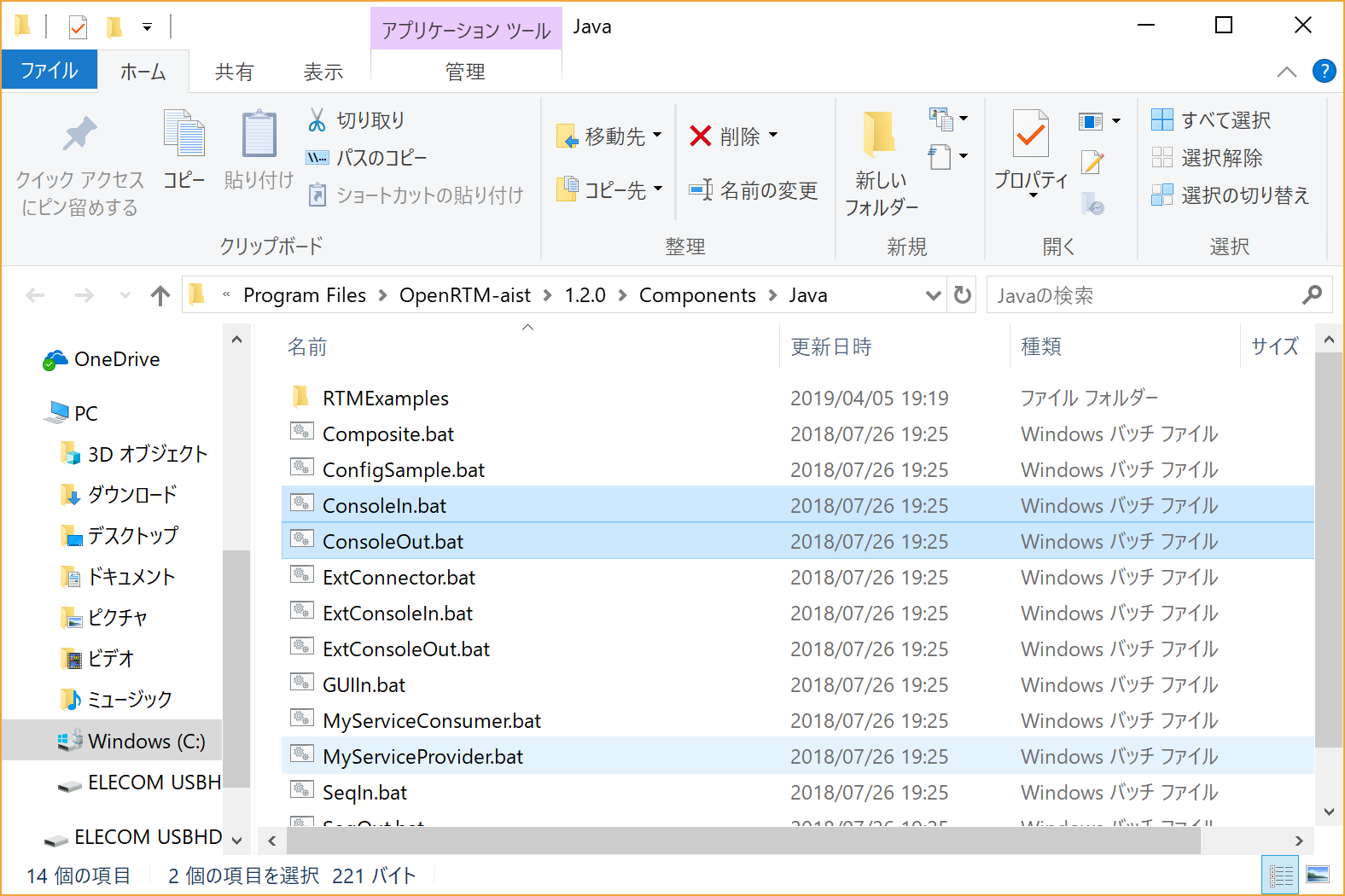This screenshot has width=1345, height=896.
Task: Click Invert selection (選択の切り替え)
Action: tap(1230, 195)
